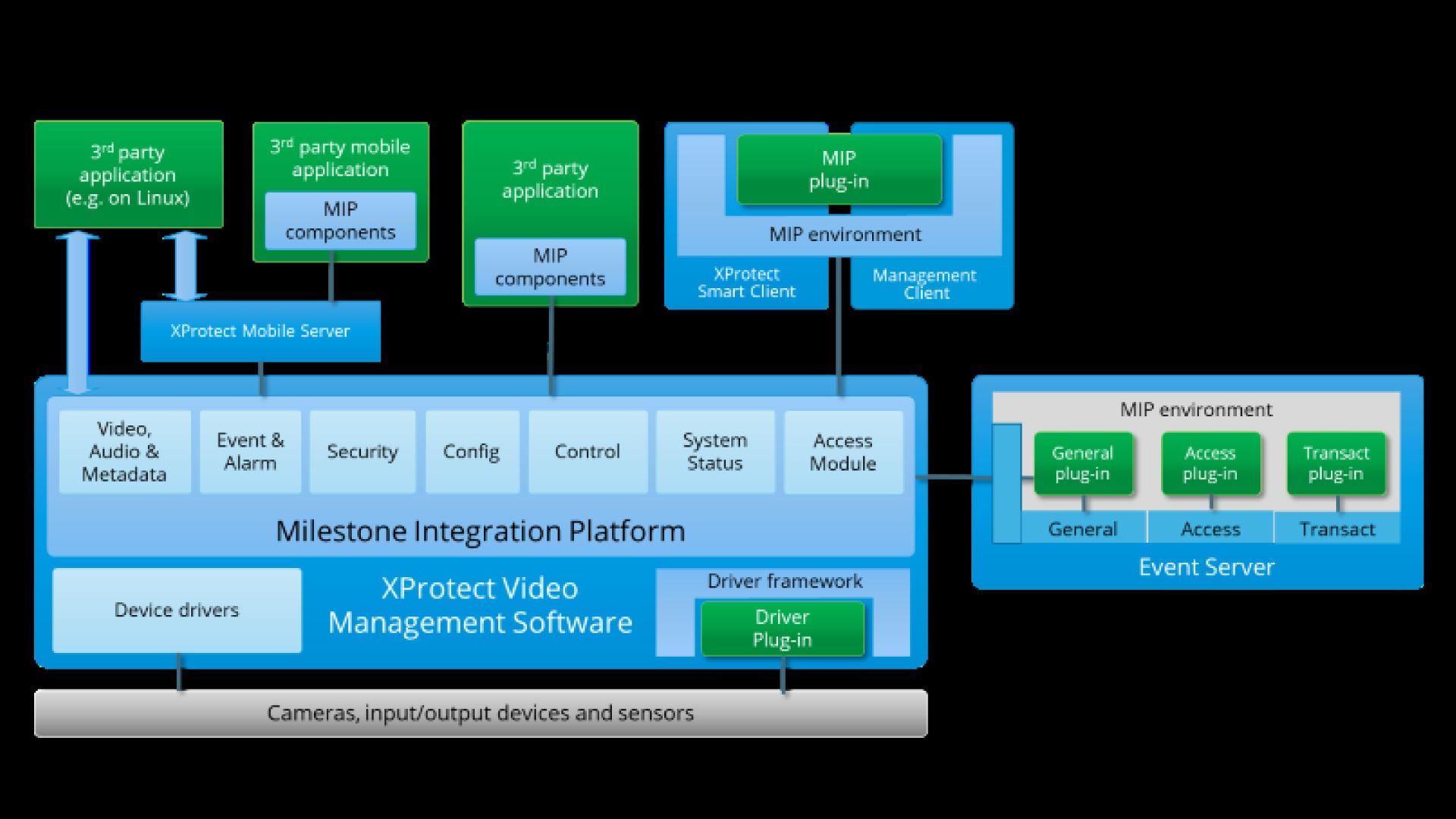Click MIP components under 3rd party application
Viewport: 1456px width, 819px height.
pyautogui.click(x=551, y=267)
